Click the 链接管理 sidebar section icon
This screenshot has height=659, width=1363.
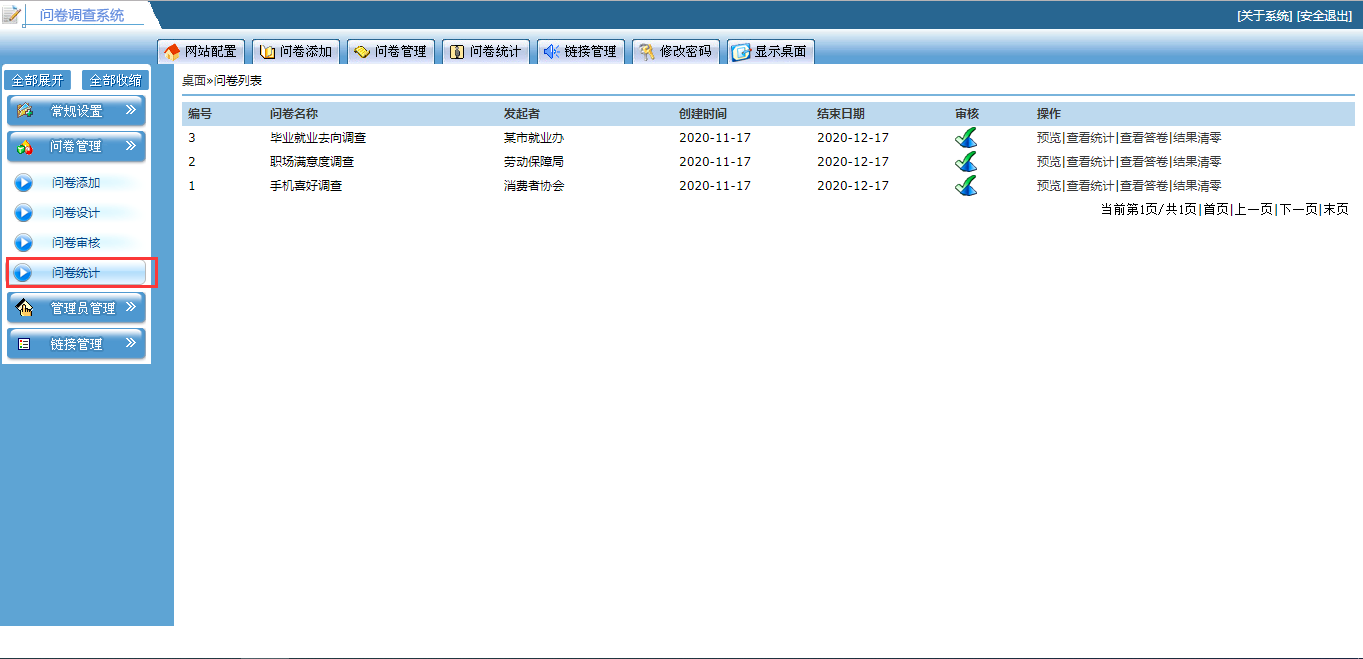pos(25,344)
